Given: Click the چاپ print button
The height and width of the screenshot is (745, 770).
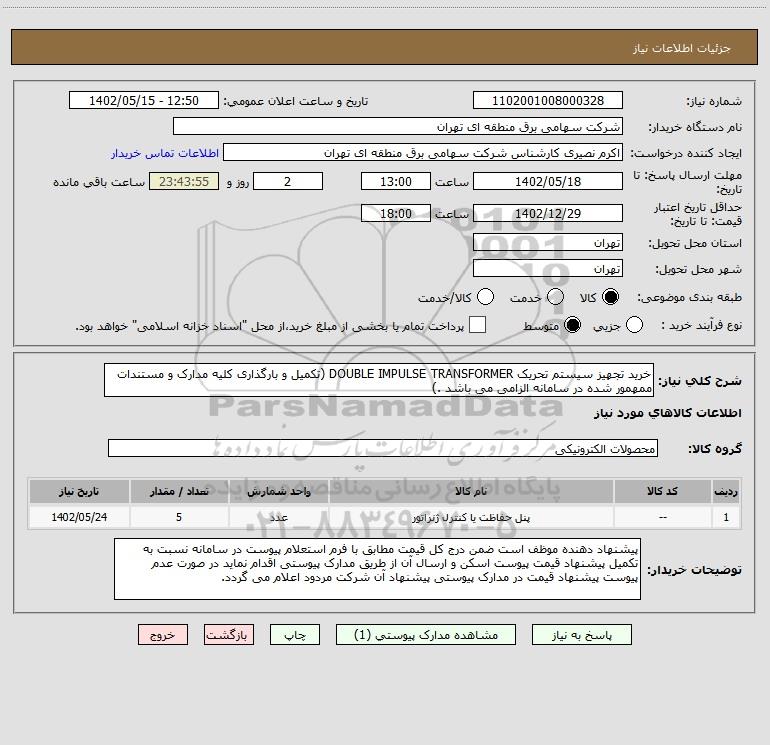Looking at the screenshot, I should 295,635.
